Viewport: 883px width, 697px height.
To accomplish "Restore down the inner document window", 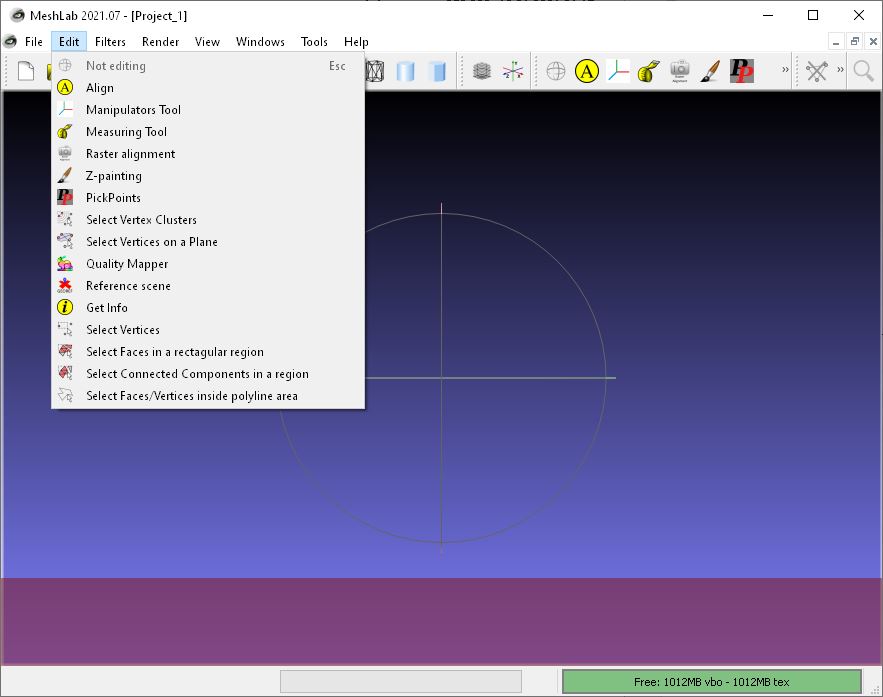I will tap(855, 41).
